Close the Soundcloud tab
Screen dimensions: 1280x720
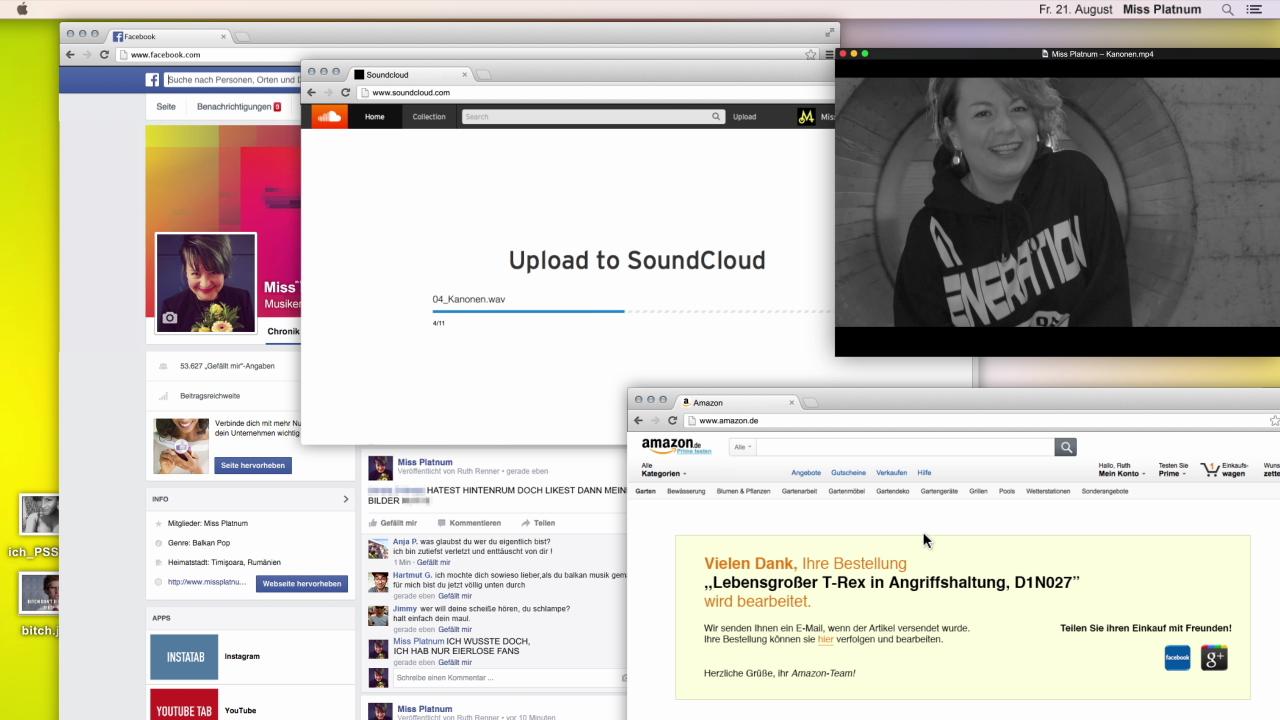(465, 74)
